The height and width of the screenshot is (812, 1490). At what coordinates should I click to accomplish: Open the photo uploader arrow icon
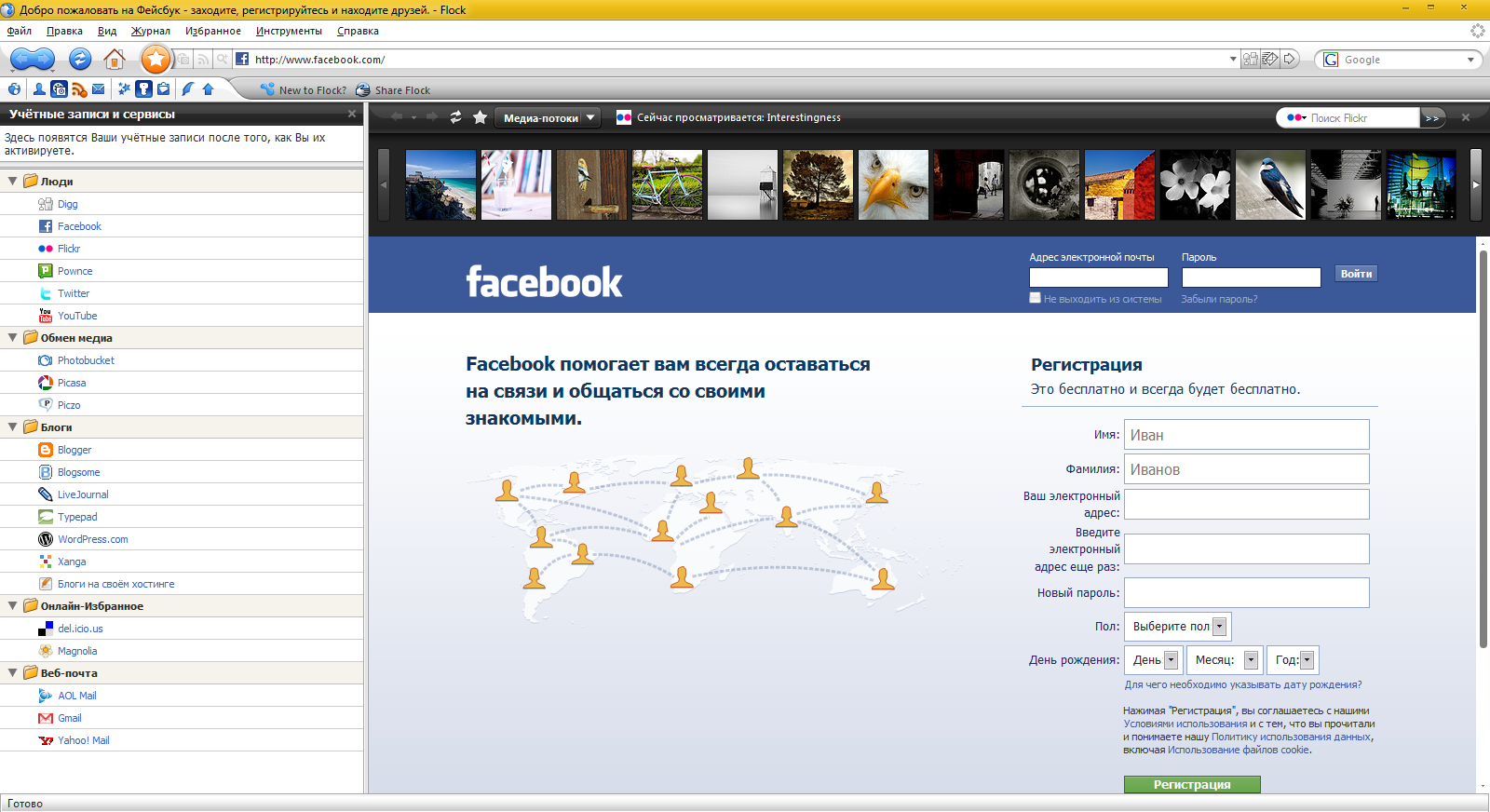point(208,89)
